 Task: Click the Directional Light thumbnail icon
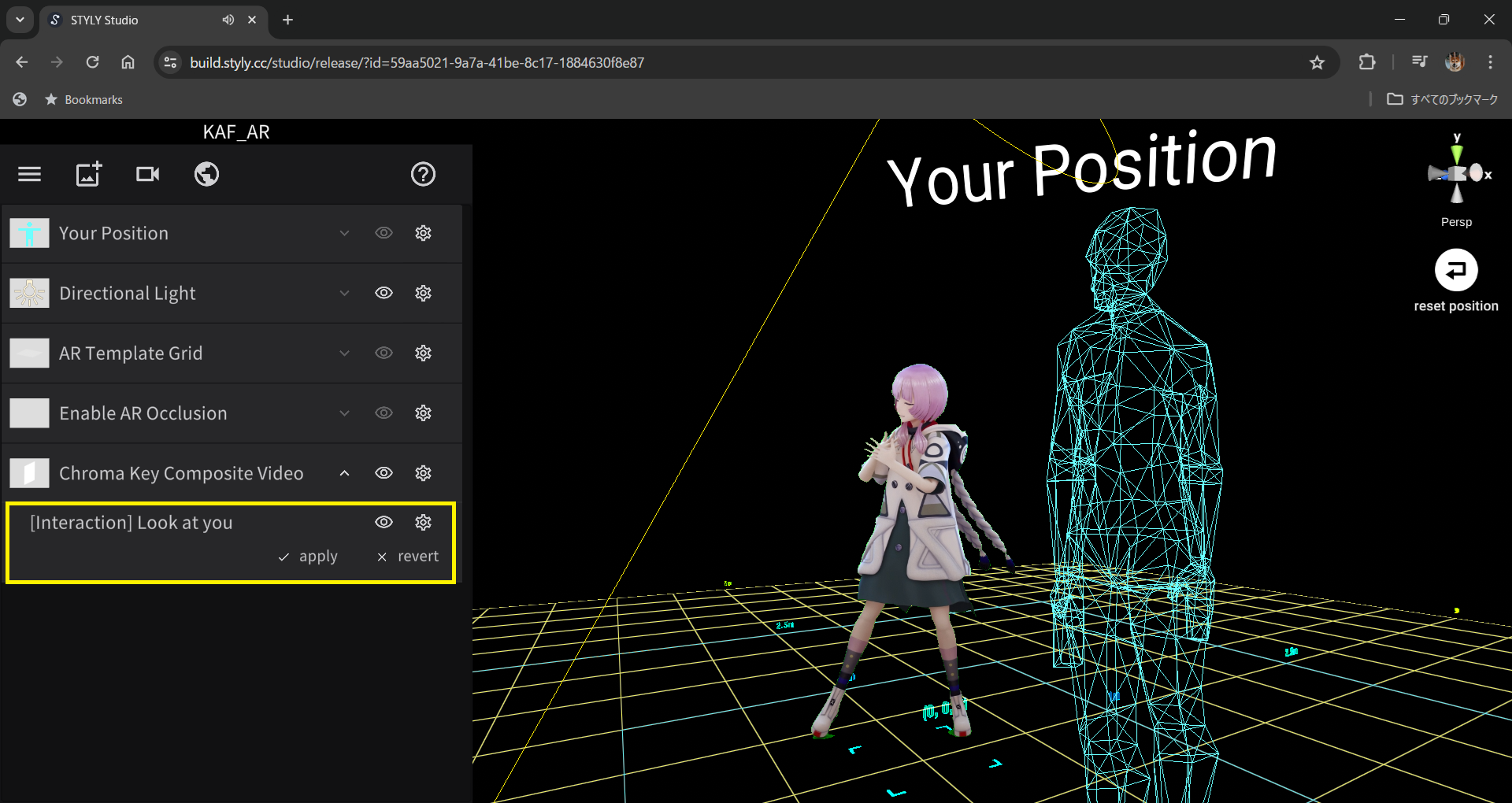click(30, 293)
